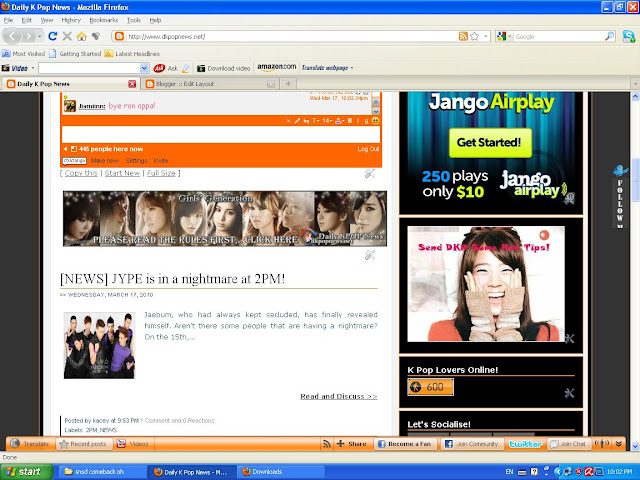Collapse the bottom toolbar with the double chevron
Viewport: 640px width, 480px height.
619,444
